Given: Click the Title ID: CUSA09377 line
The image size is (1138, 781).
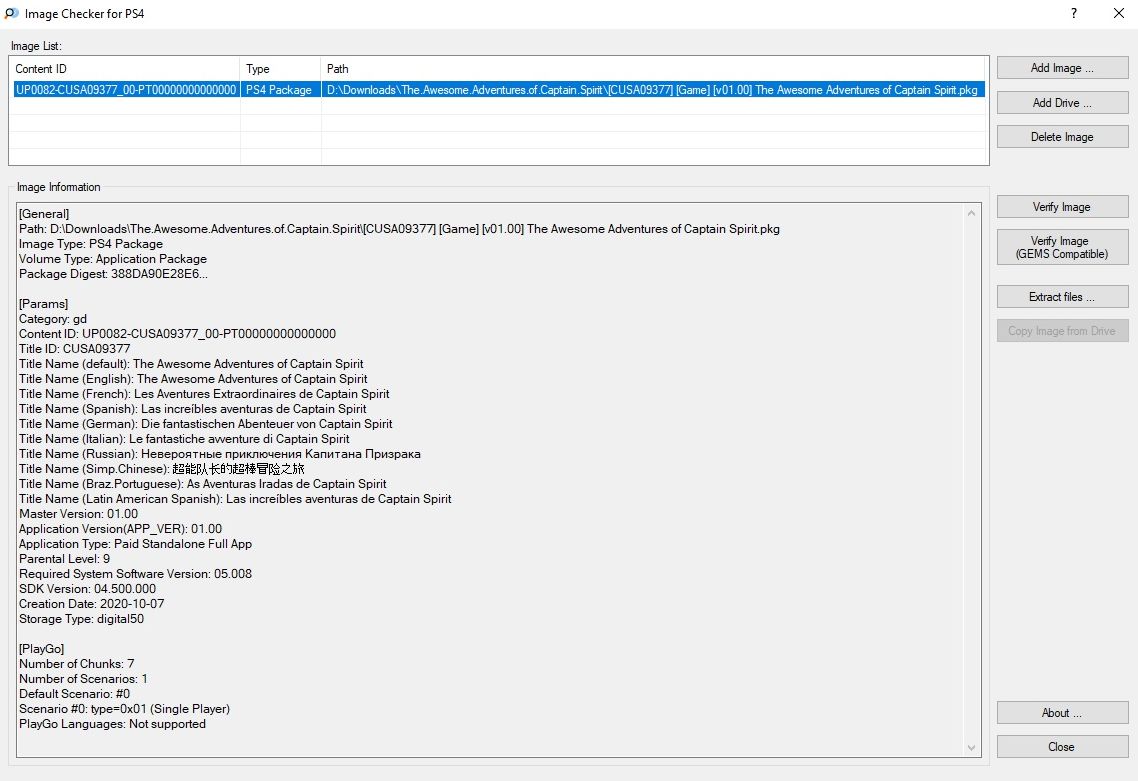Looking at the screenshot, I should click(75, 349).
